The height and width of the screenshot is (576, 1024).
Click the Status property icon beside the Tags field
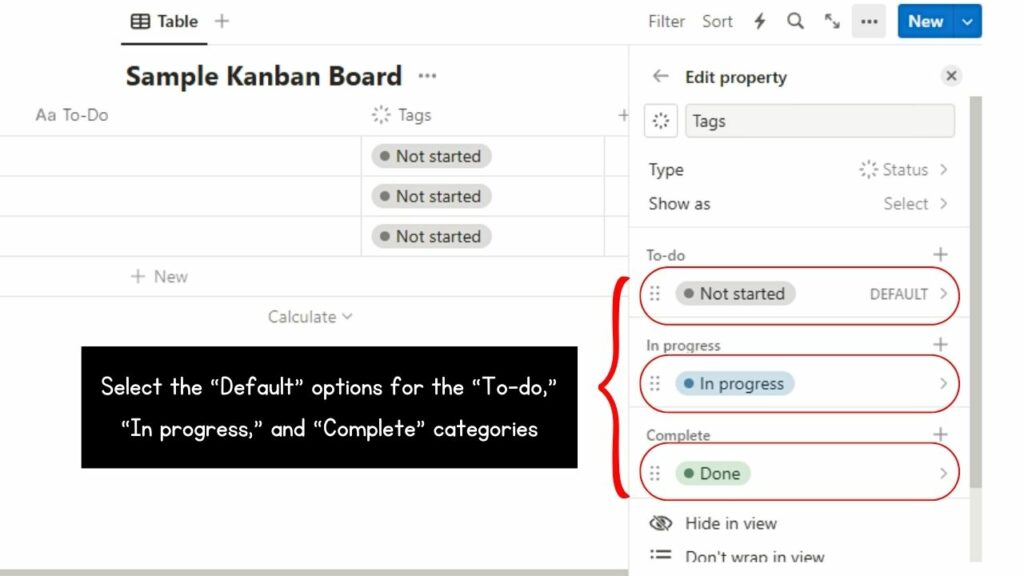pos(660,120)
